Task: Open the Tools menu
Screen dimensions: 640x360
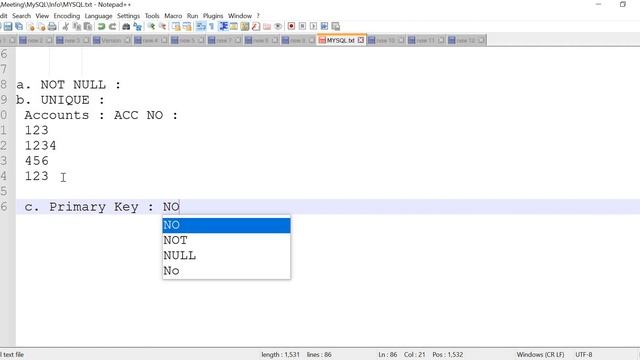Action: coord(152,16)
